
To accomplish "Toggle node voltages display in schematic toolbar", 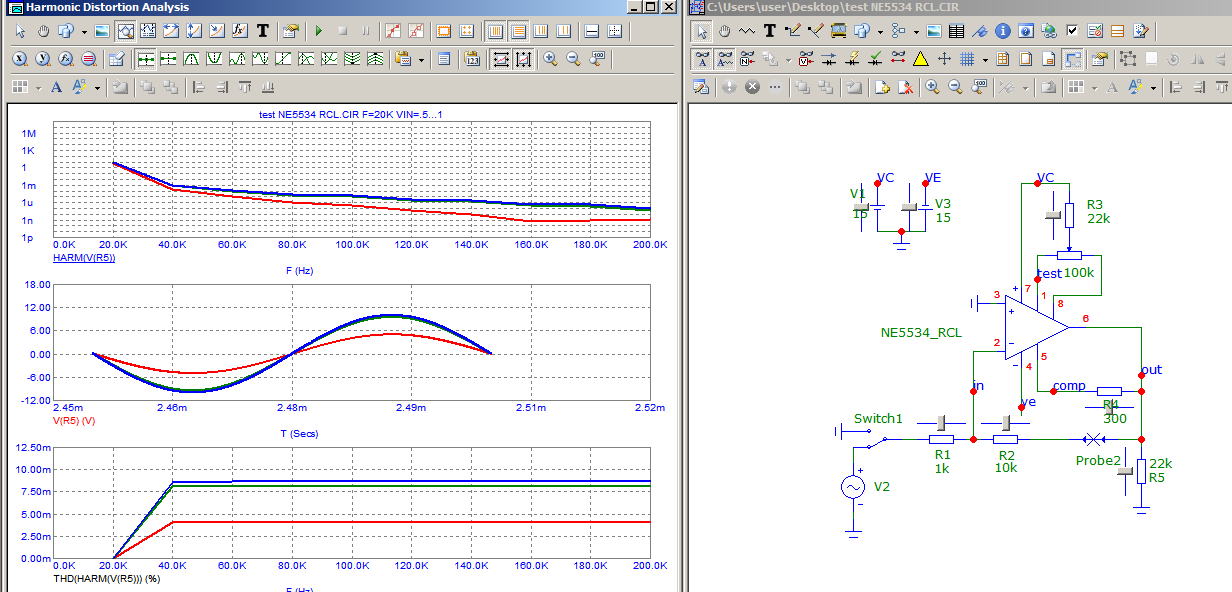I will pyautogui.click(x=806, y=59).
